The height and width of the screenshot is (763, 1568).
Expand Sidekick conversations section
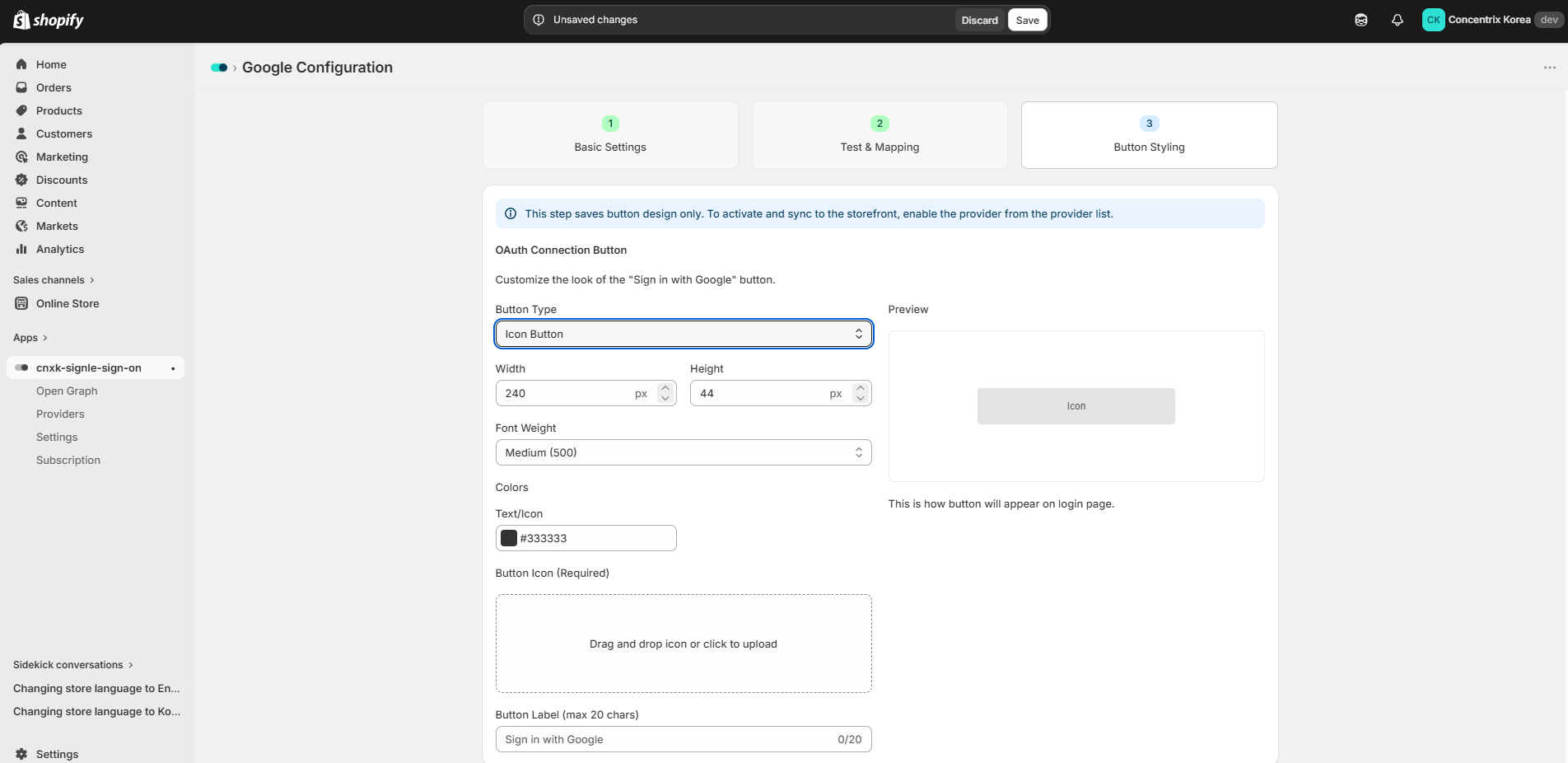pos(73,665)
